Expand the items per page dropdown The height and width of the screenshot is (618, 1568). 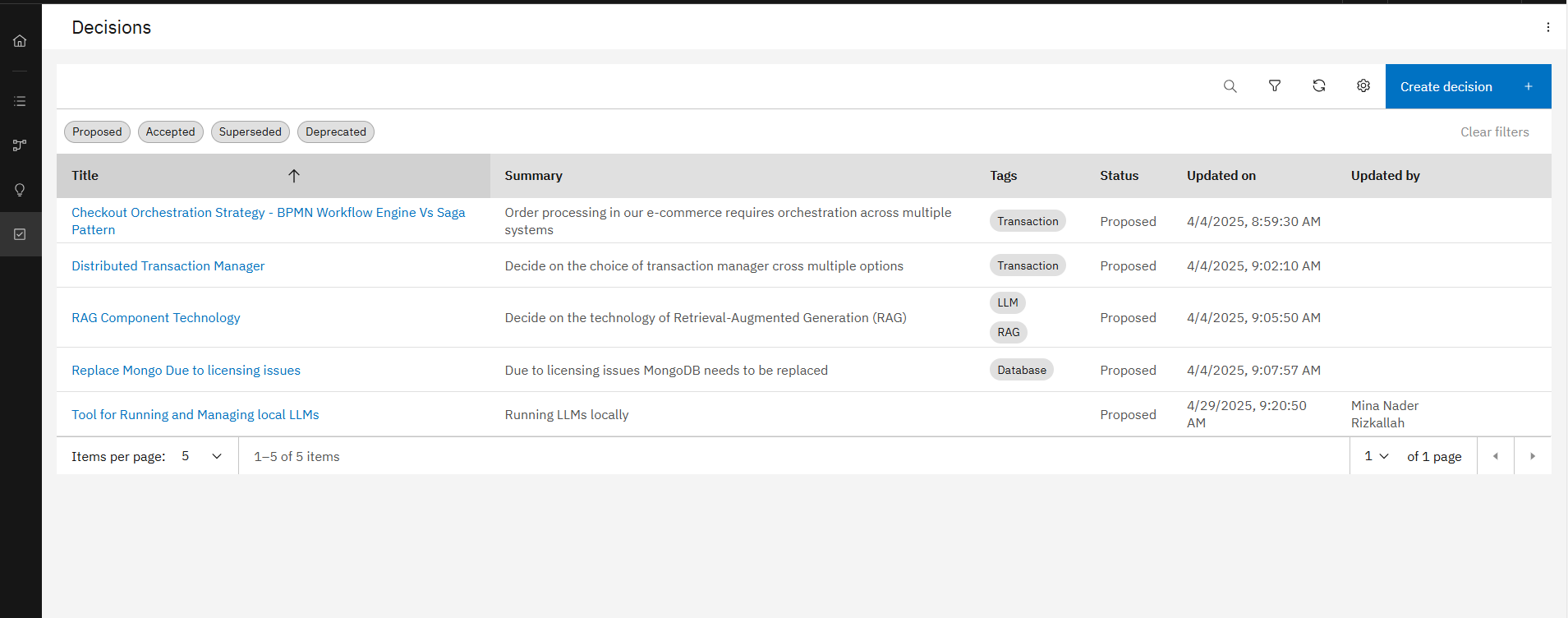point(202,456)
